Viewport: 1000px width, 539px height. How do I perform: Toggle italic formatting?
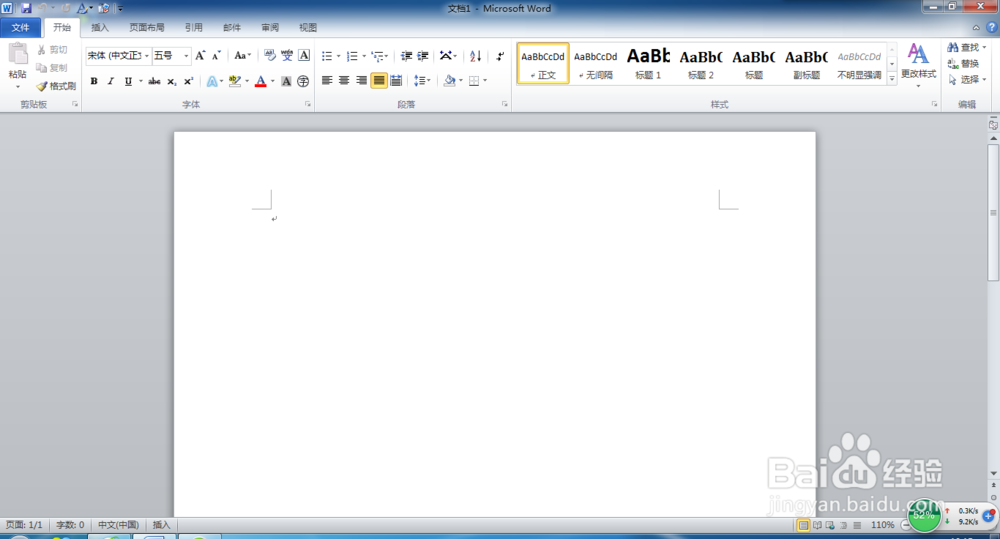click(110, 82)
